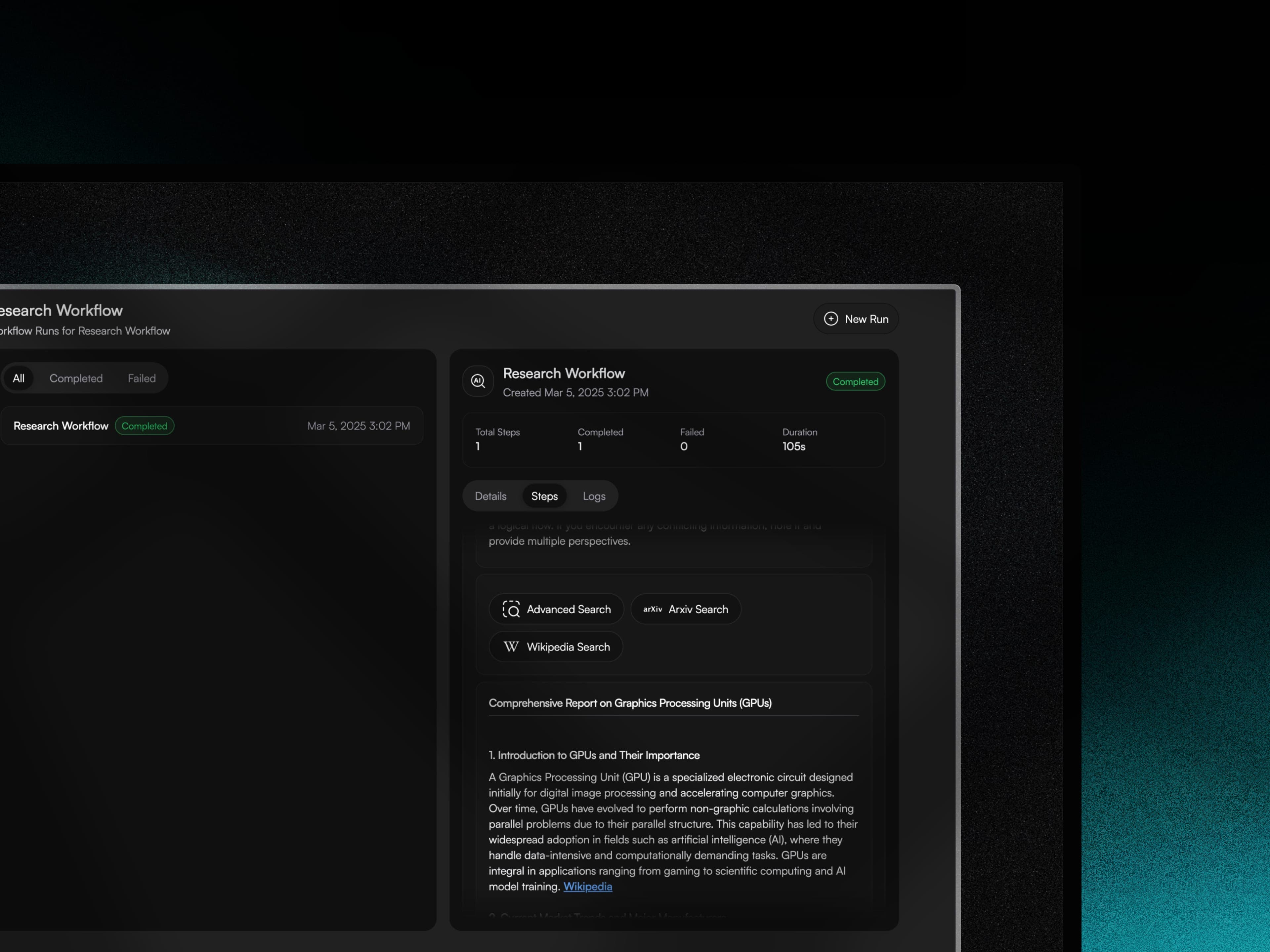Click the New Run button
Image resolution: width=1270 pixels, height=952 pixels.
856,319
